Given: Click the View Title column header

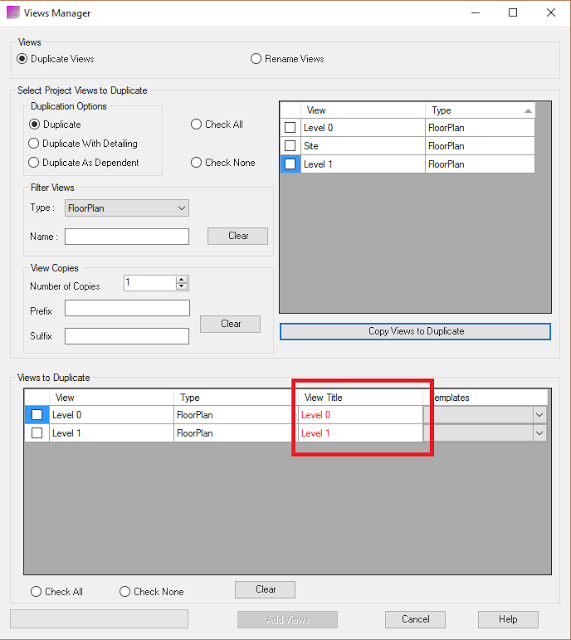Looking at the screenshot, I should click(x=360, y=398).
